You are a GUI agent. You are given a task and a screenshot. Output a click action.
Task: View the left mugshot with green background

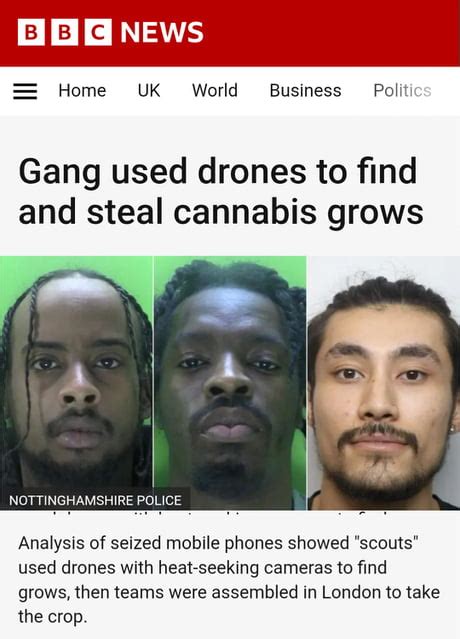76,383
